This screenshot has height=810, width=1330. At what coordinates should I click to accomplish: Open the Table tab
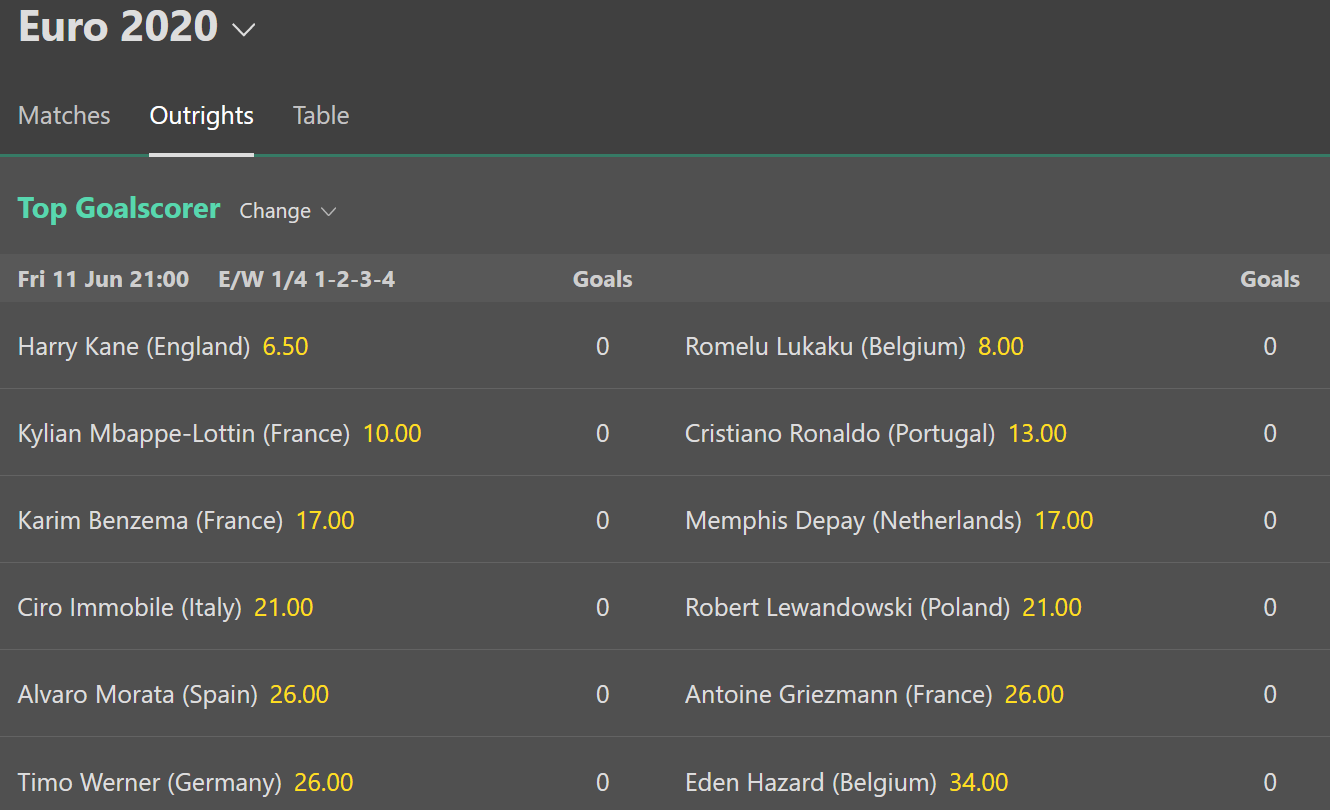click(x=321, y=116)
